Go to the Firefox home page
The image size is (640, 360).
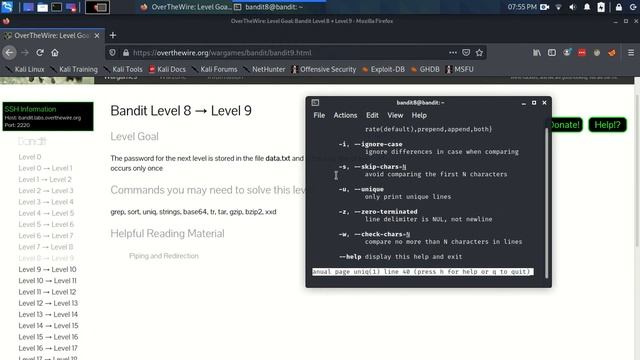point(55,53)
